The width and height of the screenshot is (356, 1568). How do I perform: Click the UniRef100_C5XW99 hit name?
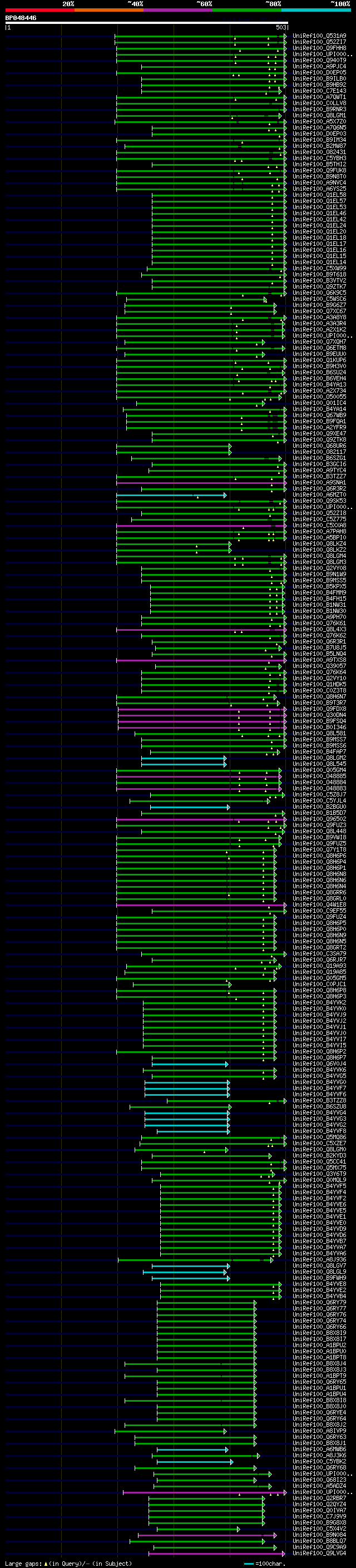319,269
